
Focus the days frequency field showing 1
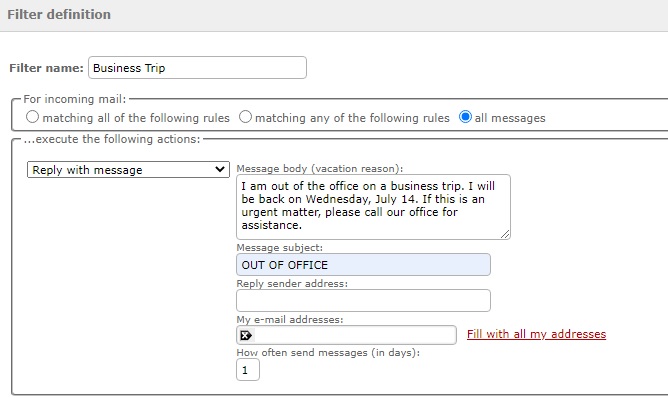coord(248,370)
